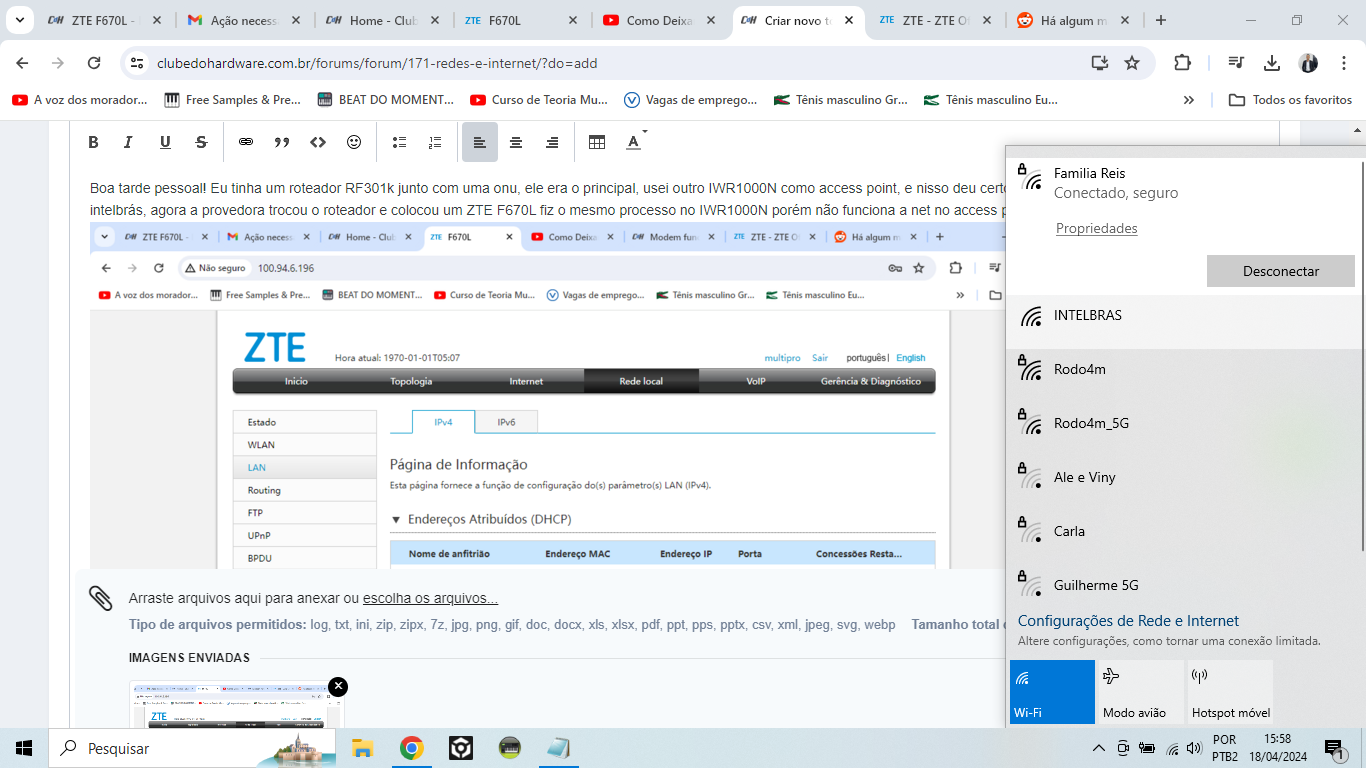Toggle the Hotspot móvel tile
The width and height of the screenshot is (1366, 768).
point(1229,692)
